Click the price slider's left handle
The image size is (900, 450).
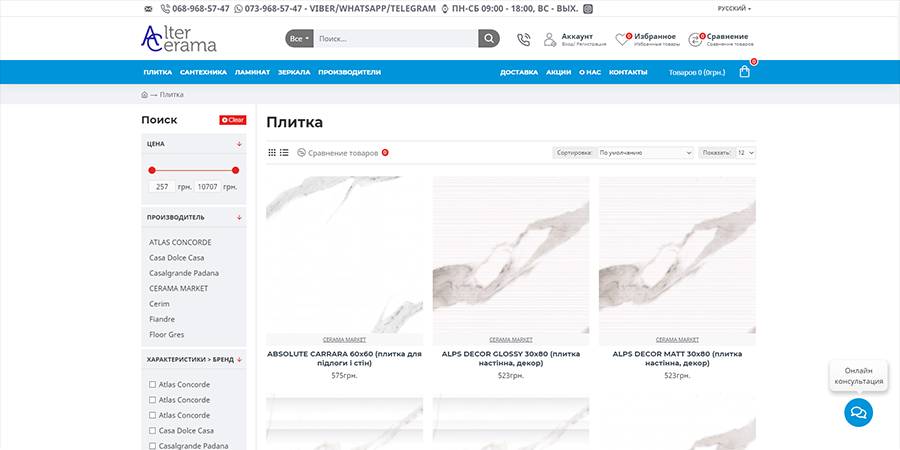point(150,170)
